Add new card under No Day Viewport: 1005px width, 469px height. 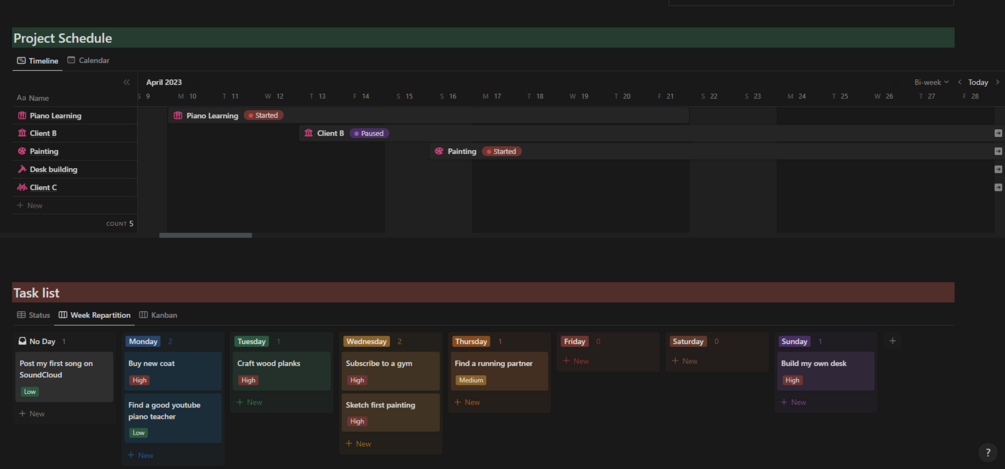(x=32, y=414)
